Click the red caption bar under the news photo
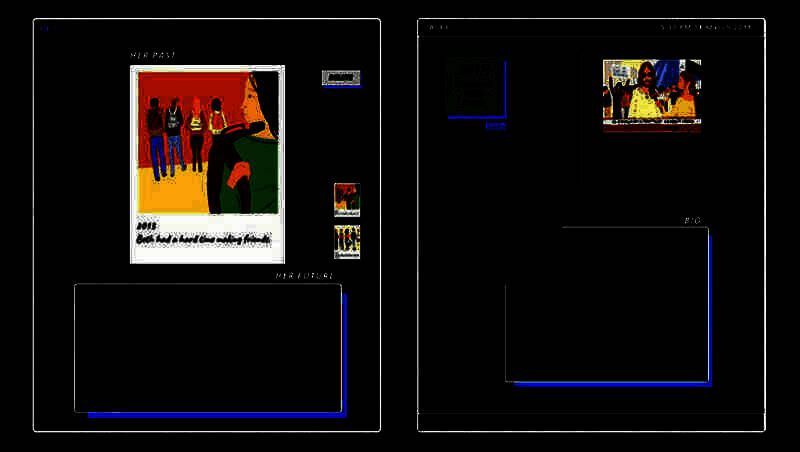The width and height of the screenshot is (800, 452). (651, 126)
